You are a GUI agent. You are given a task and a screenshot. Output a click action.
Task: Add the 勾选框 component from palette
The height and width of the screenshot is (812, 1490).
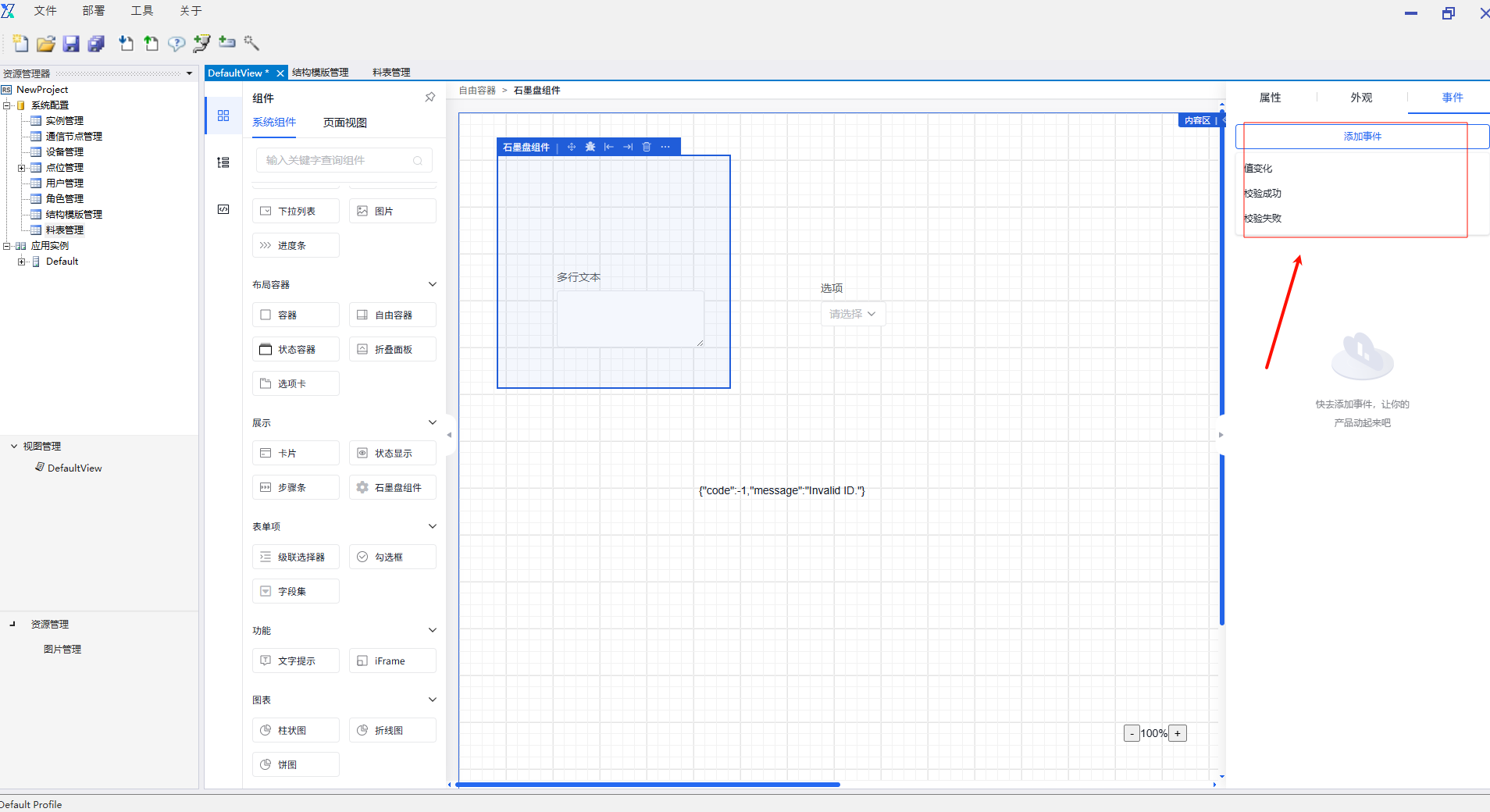pos(392,557)
